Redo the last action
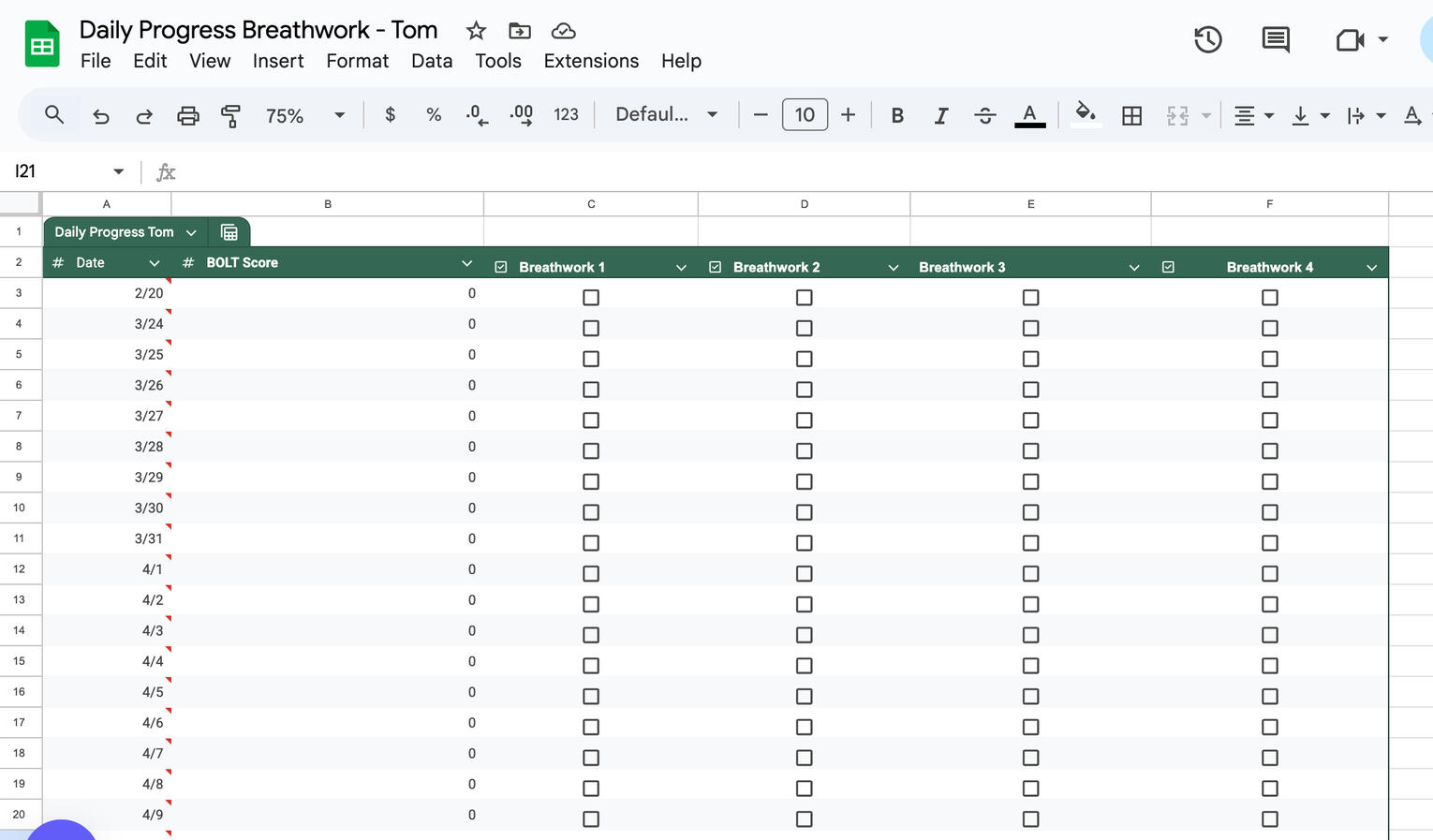 144,115
